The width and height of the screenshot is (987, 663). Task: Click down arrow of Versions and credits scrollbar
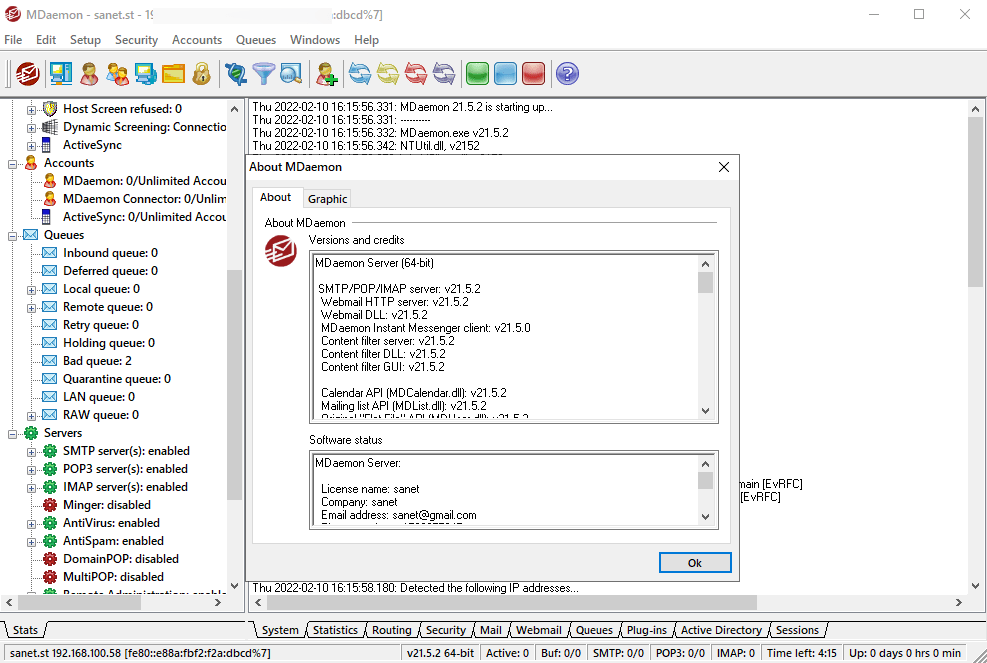(x=705, y=411)
